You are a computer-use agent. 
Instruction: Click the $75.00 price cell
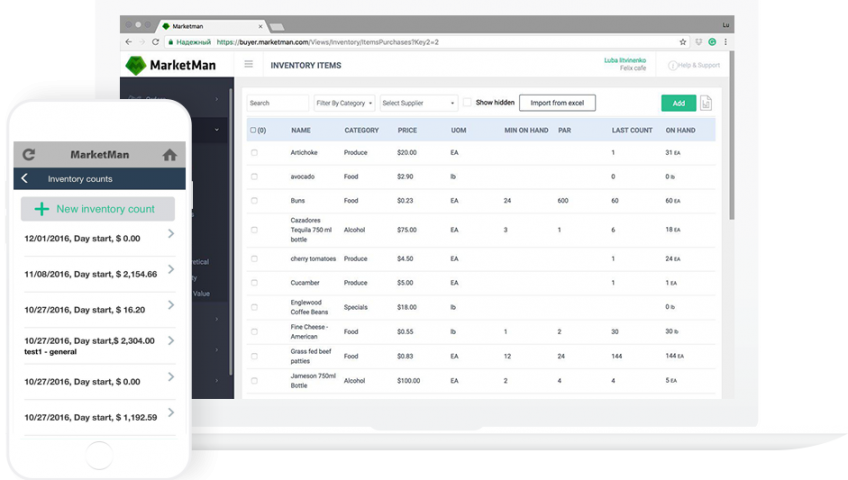coord(407,230)
